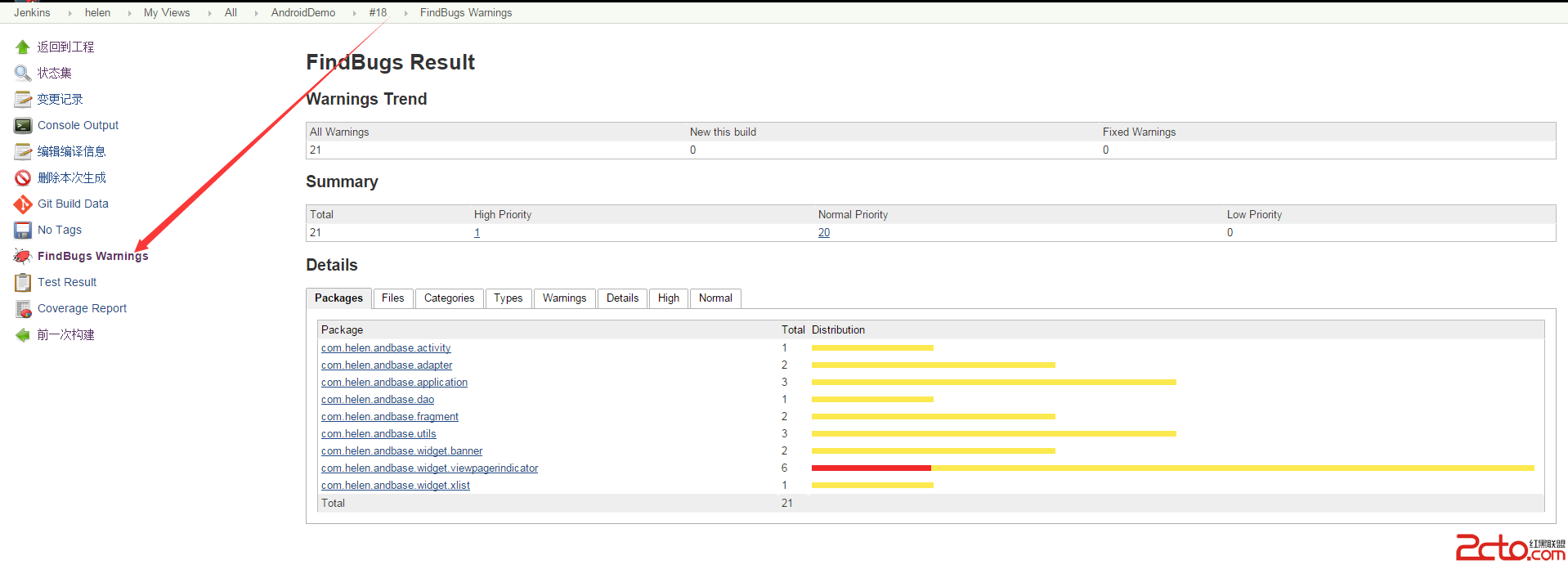
Task: Click the green up-arrow back to project icon
Action: (x=23, y=47)
